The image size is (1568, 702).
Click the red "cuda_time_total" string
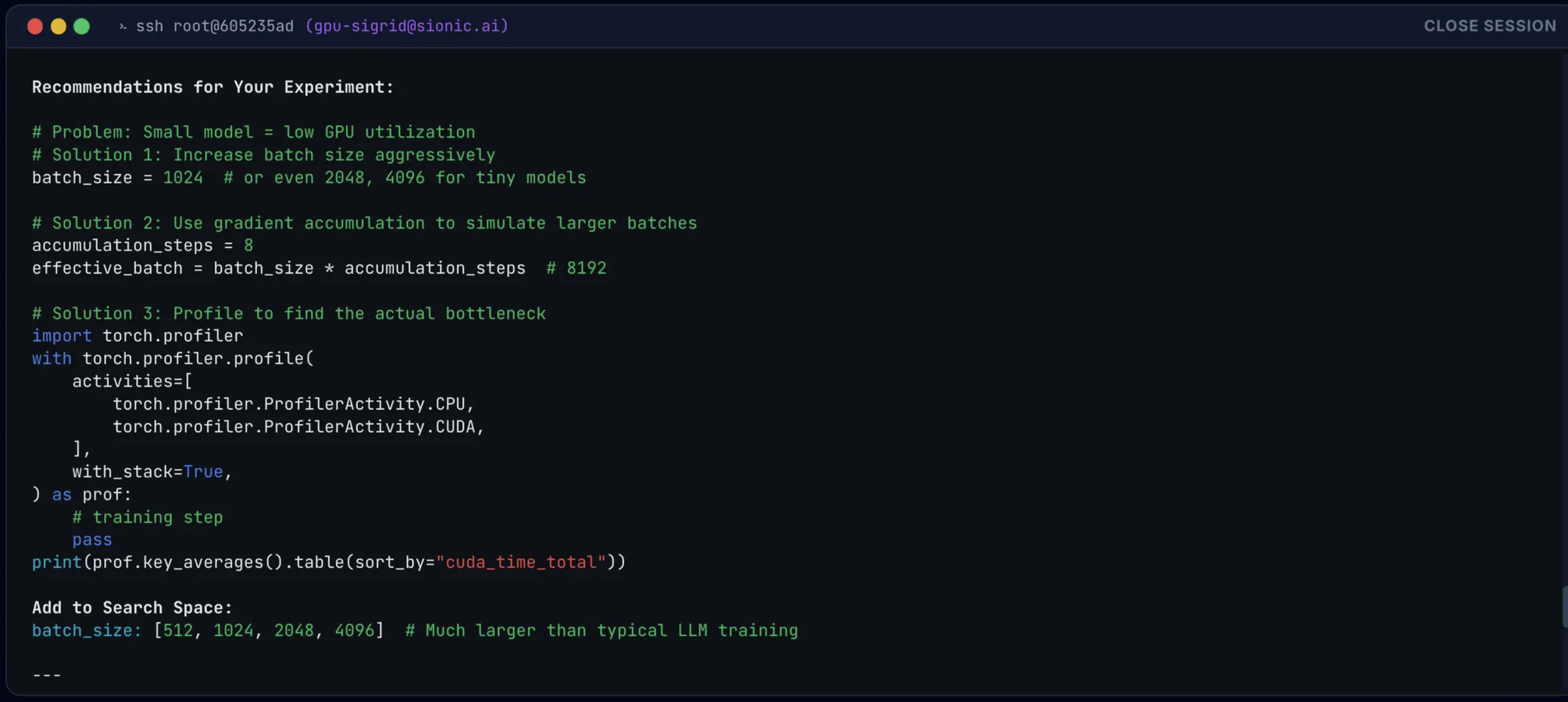pyautogui.click(x=521, y=562)
